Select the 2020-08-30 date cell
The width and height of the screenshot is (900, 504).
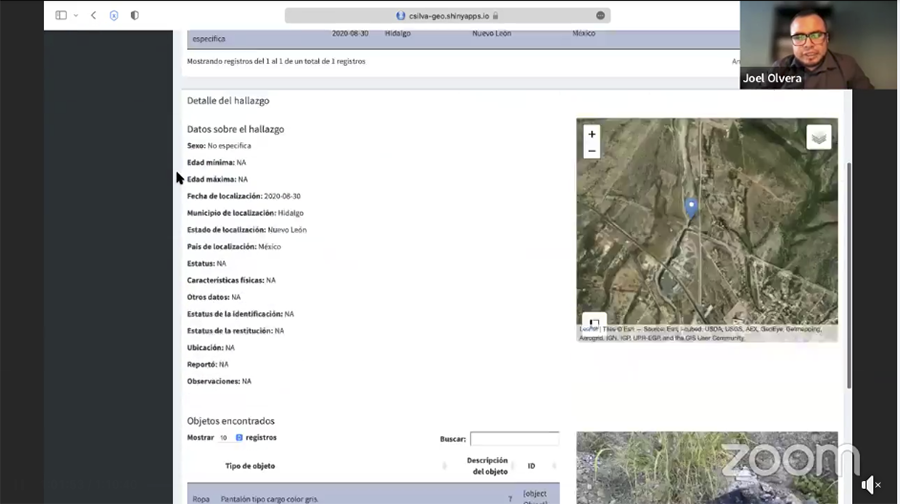[x=350, y=33]
